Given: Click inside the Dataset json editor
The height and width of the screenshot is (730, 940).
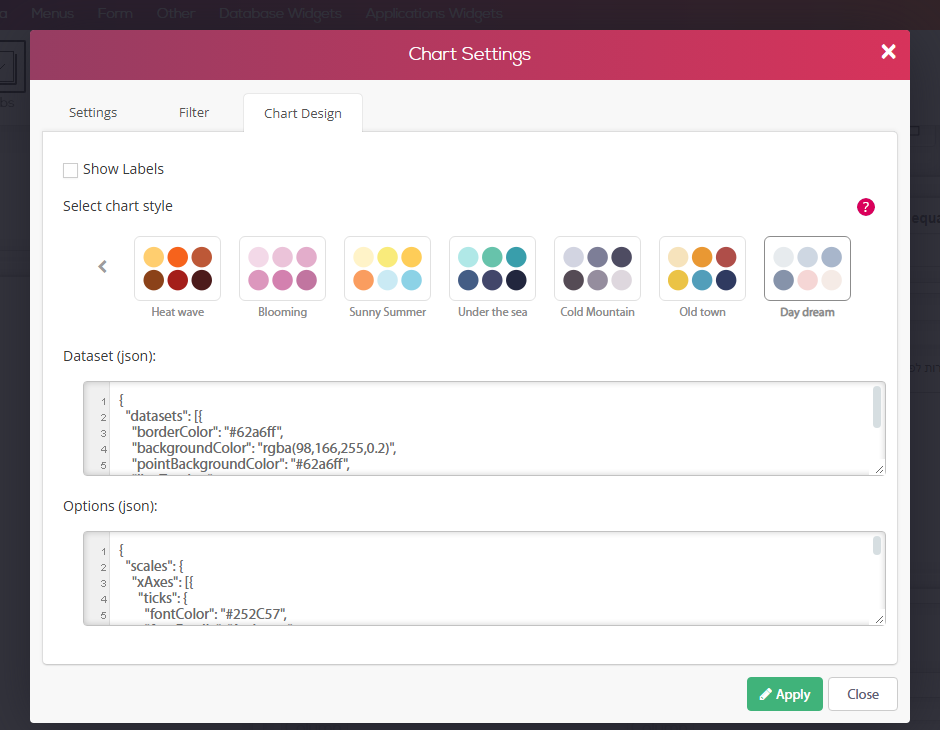Looking at the screenshot, I should pyautogui.click(x=484, y=429).
